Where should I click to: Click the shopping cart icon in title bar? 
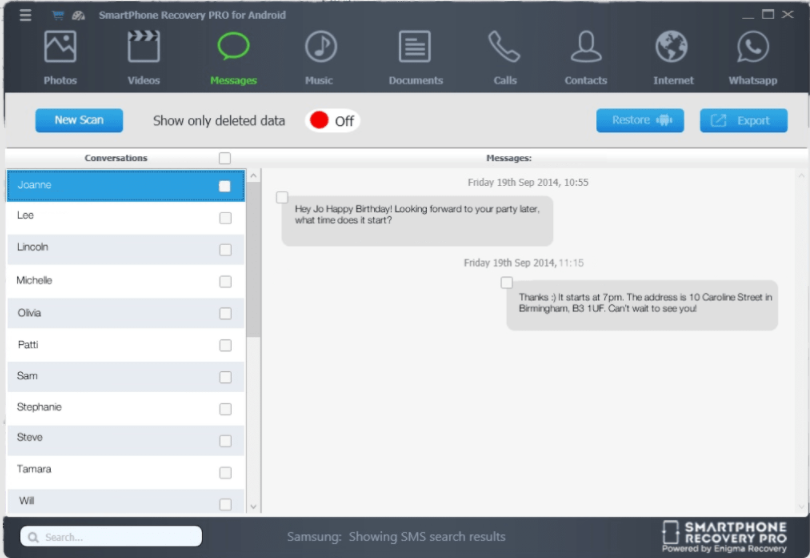[x=58, y=16]
